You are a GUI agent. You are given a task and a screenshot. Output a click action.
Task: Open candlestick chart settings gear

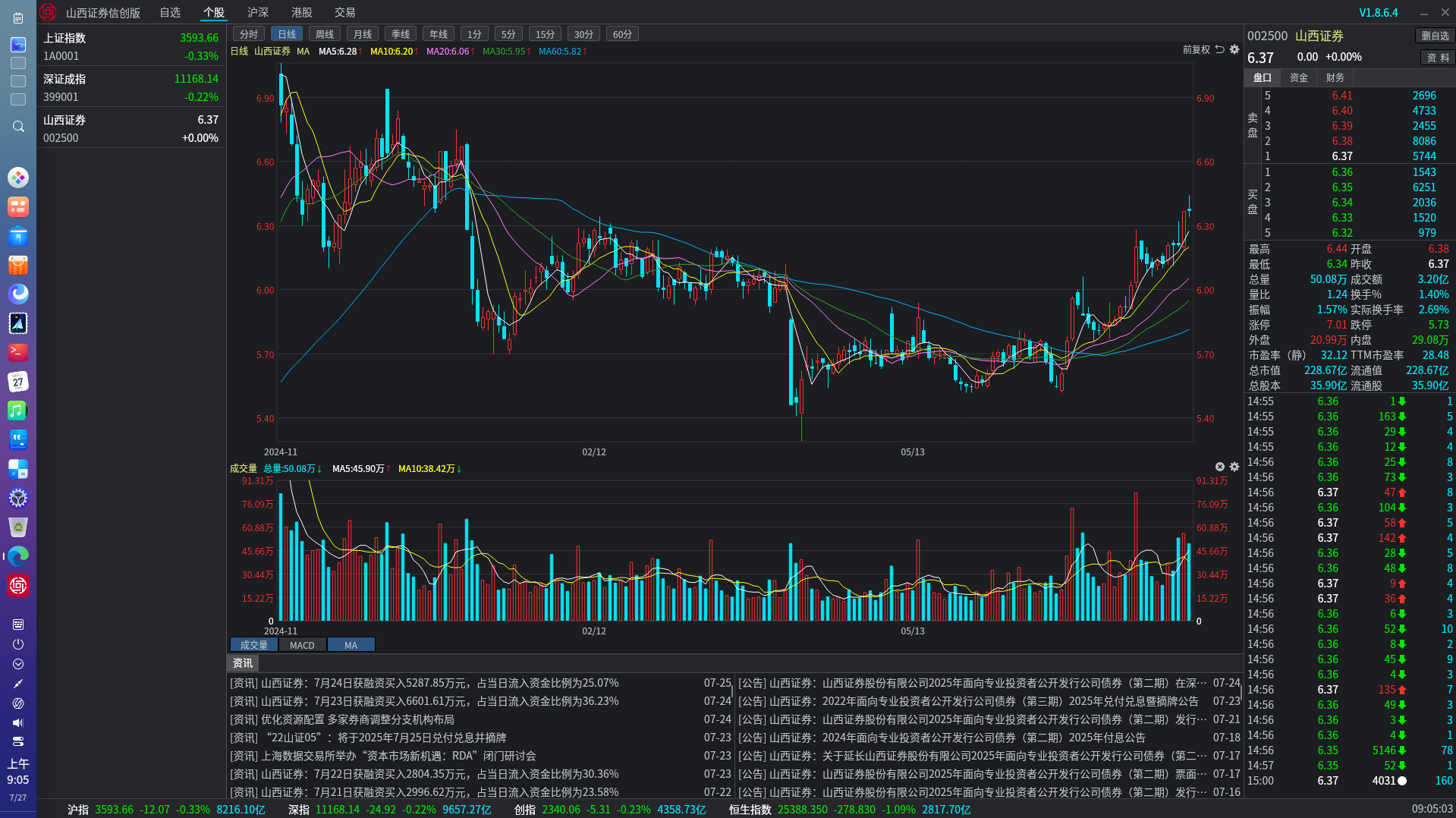pyautogui.click(x=1234, y=49)
